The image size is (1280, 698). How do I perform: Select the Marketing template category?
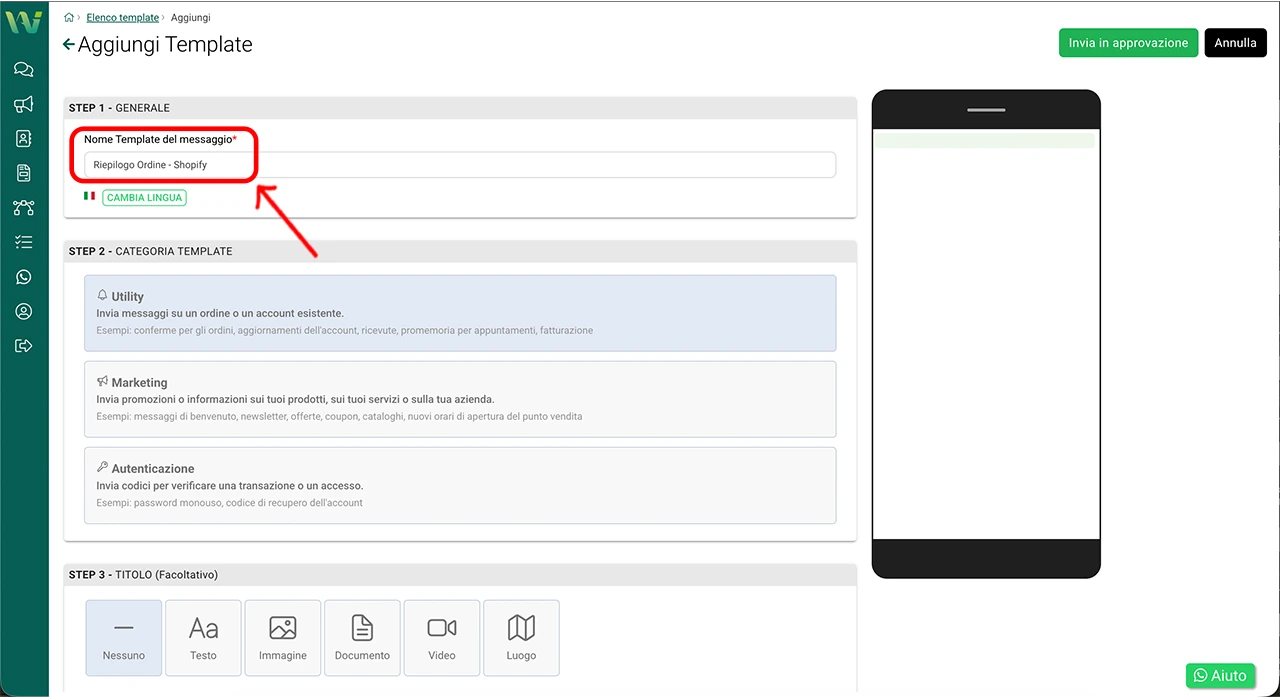pyautogui.click(x=460, y=399)
